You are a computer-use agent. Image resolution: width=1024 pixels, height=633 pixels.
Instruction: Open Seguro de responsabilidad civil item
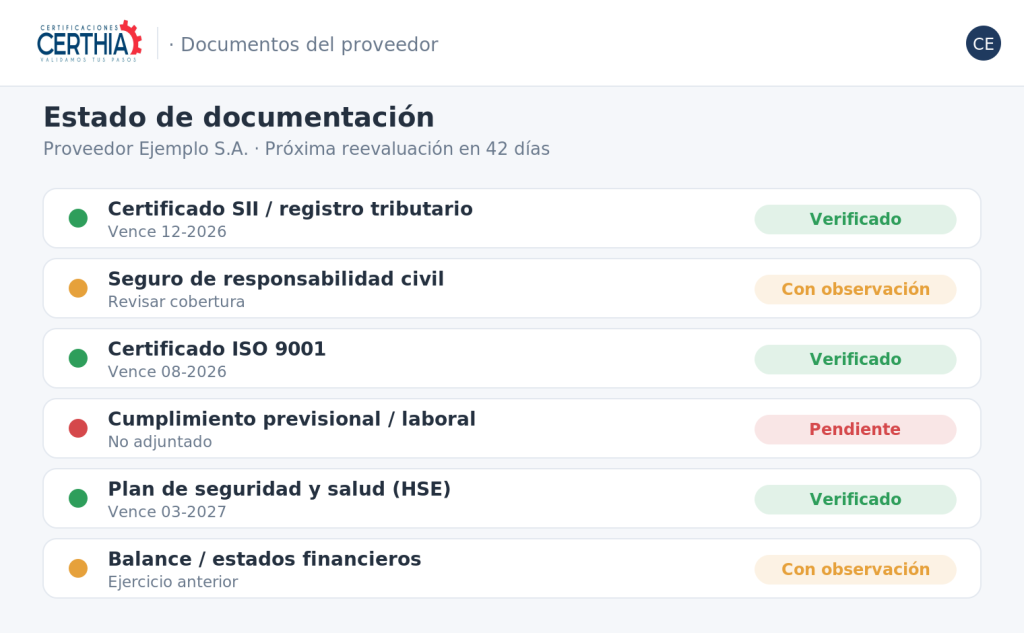[512, 288]
